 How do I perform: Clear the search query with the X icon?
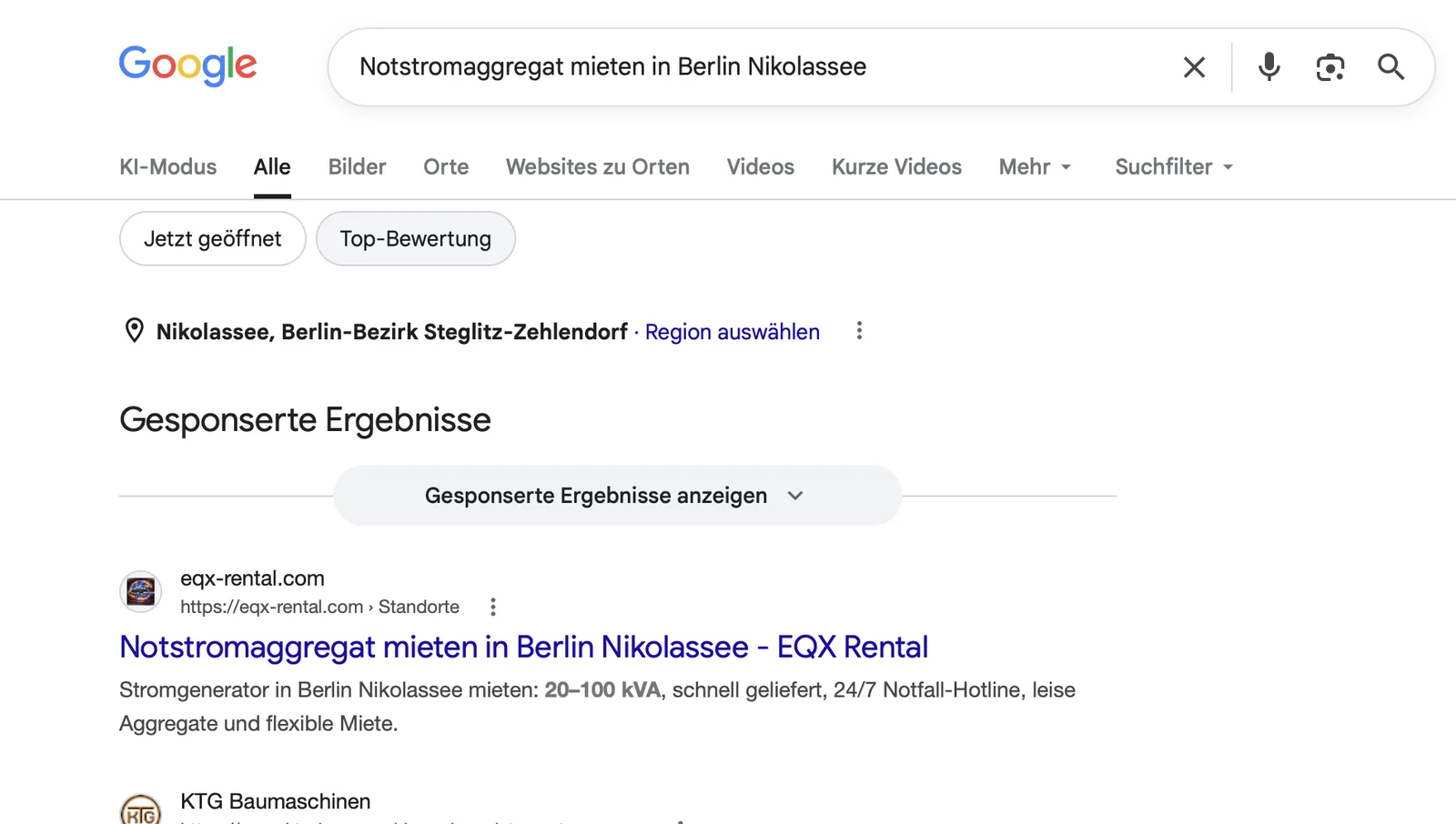click(x=1194, y=66)
